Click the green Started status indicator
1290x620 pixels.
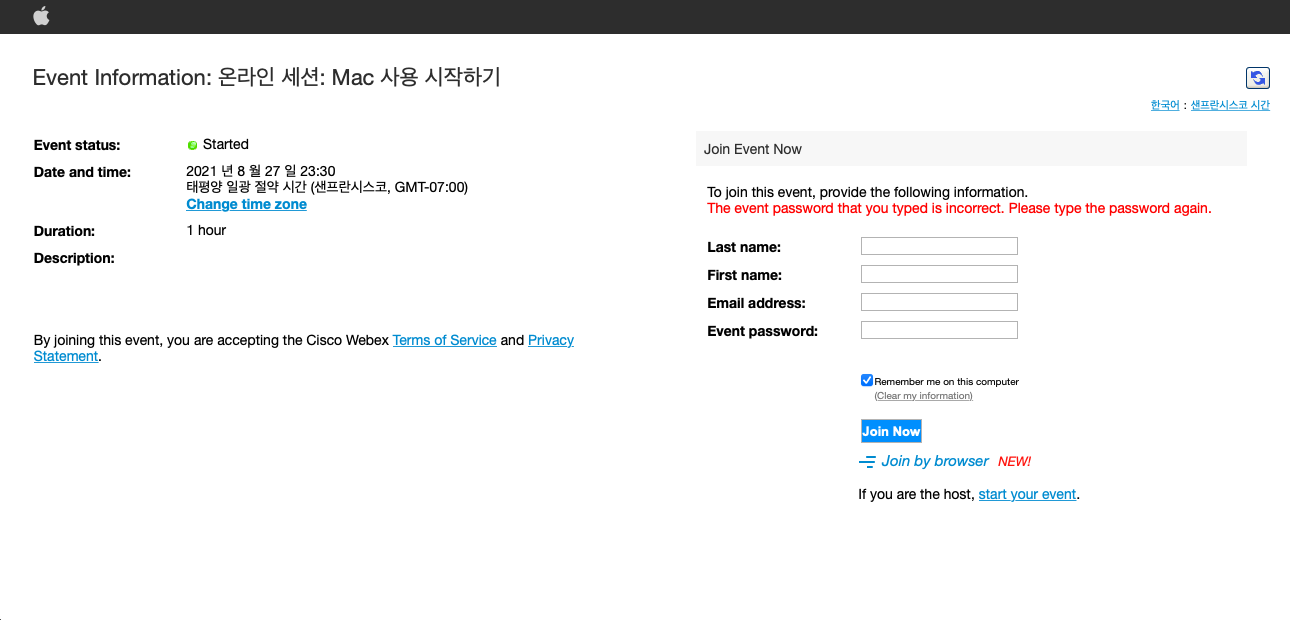coord(193,145)
